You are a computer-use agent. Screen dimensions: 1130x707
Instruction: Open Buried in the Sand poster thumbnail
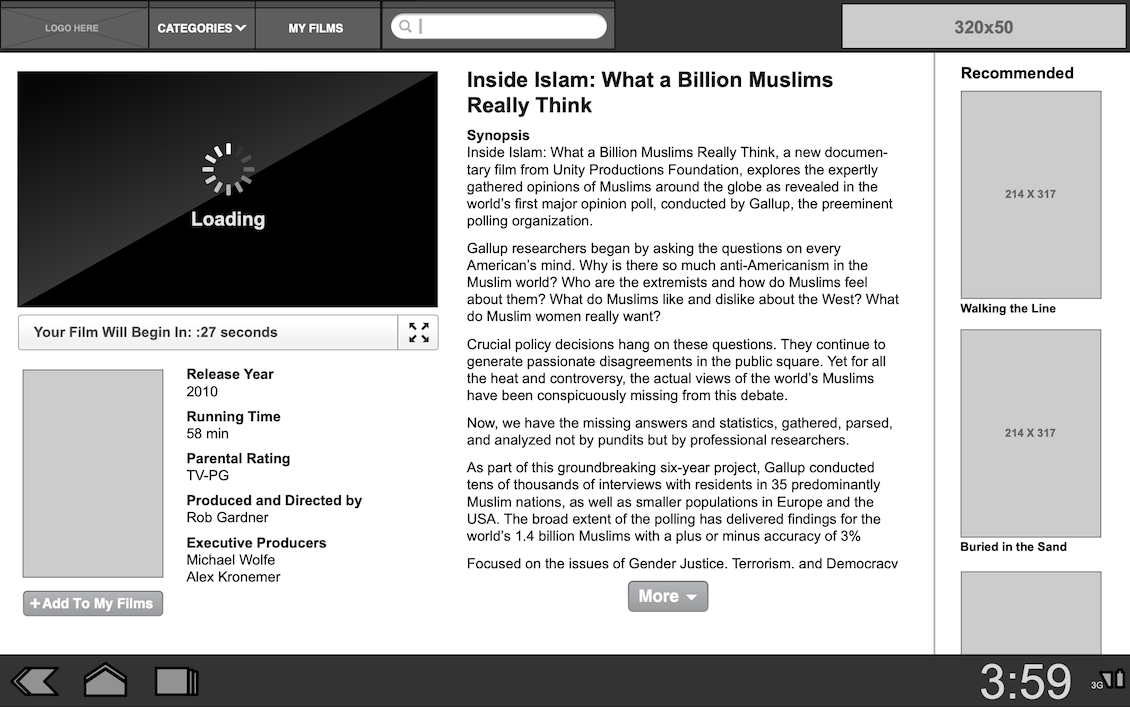click(1031, 433)
